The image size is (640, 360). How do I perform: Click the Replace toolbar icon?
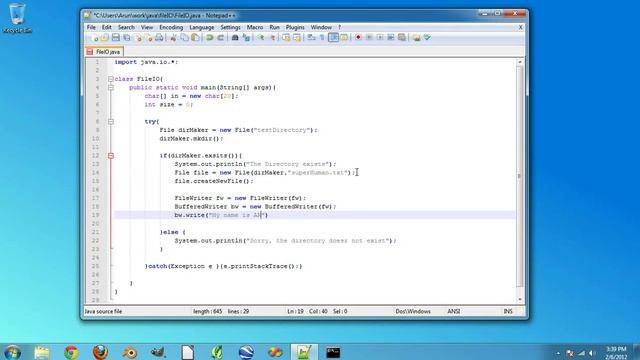246,38
